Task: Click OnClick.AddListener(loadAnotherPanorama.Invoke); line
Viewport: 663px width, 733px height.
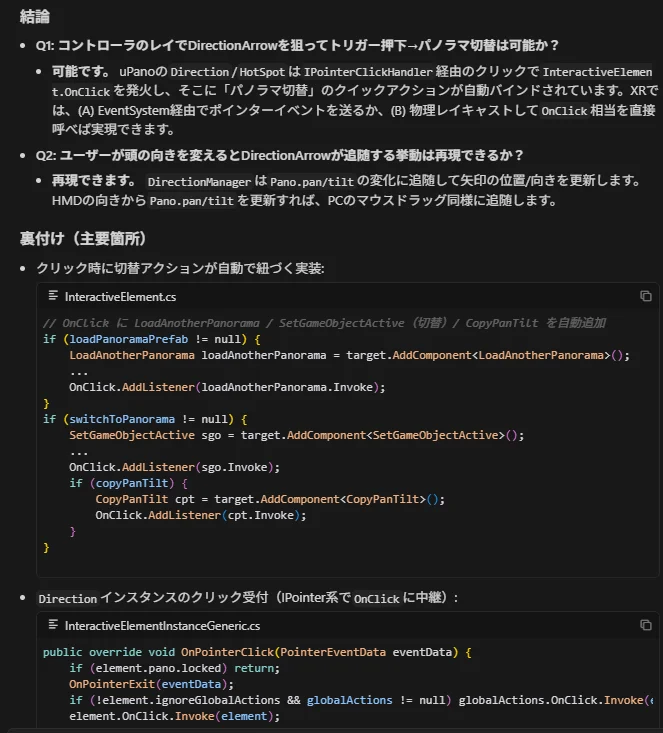Action: [227, 387]
